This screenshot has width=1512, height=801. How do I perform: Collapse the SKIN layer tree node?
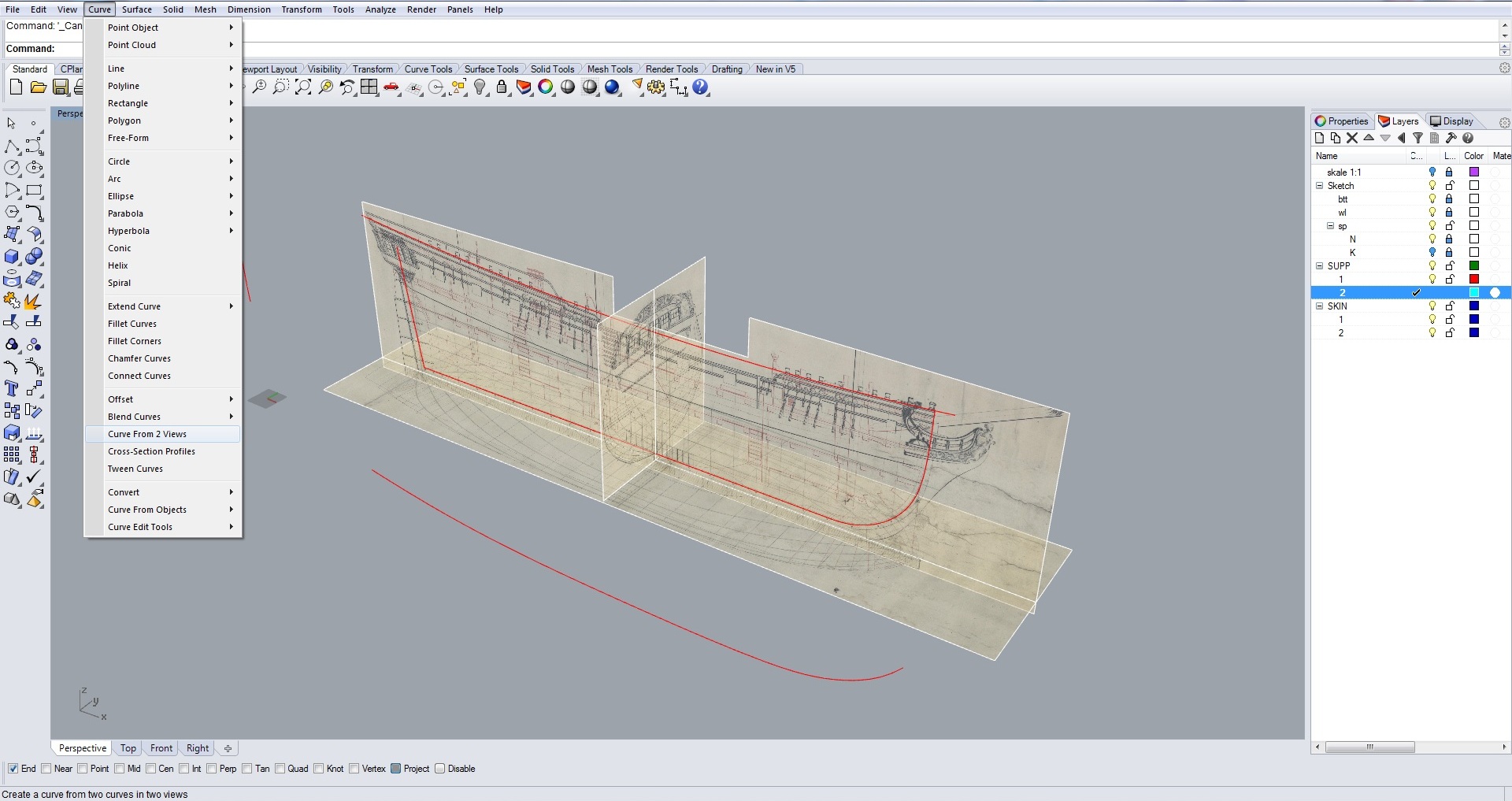(1320, 306)
